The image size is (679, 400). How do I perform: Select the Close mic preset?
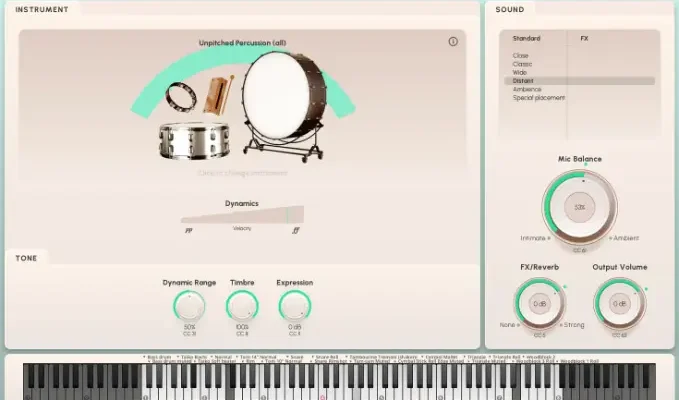click(521, 56)
